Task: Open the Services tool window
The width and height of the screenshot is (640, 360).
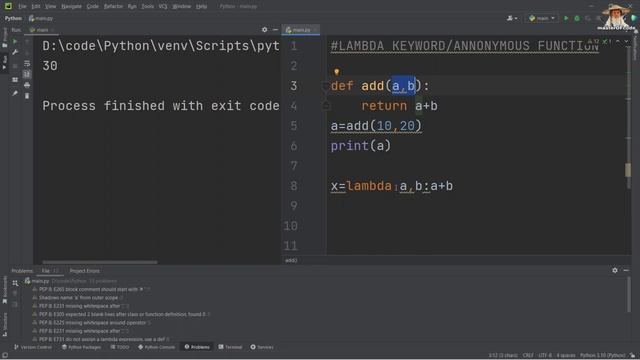Action: (262, 347)
